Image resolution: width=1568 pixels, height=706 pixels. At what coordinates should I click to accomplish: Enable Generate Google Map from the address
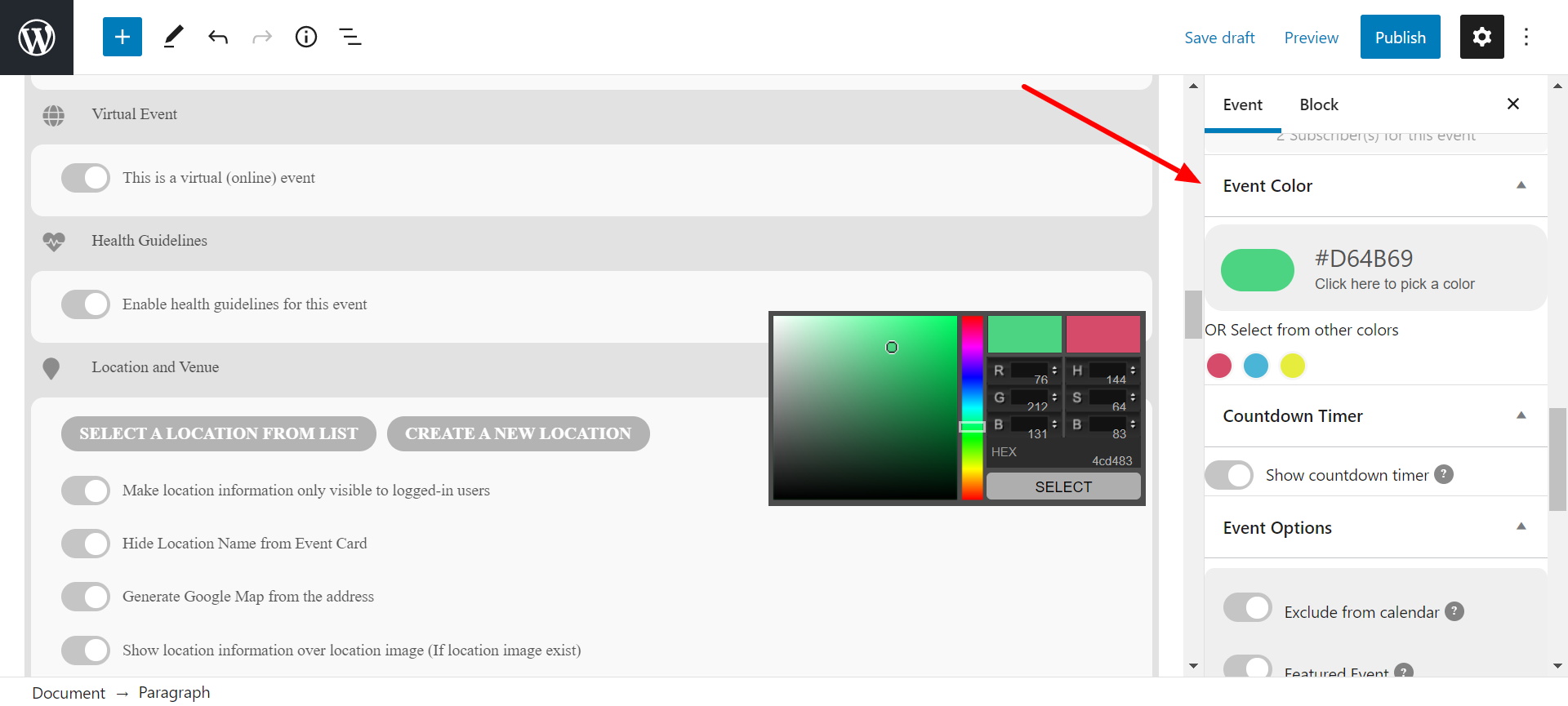pyautogui.click(x=86, y=597)
